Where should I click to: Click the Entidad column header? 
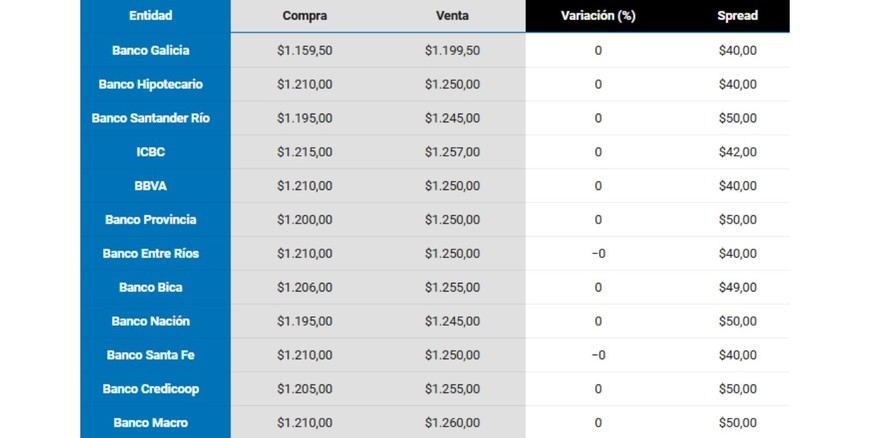[150, 16]
